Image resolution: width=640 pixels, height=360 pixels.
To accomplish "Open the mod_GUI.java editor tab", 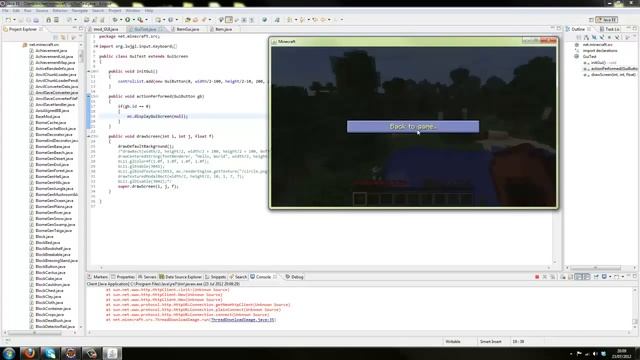I will pyautogui.click(x=106, y=29).
